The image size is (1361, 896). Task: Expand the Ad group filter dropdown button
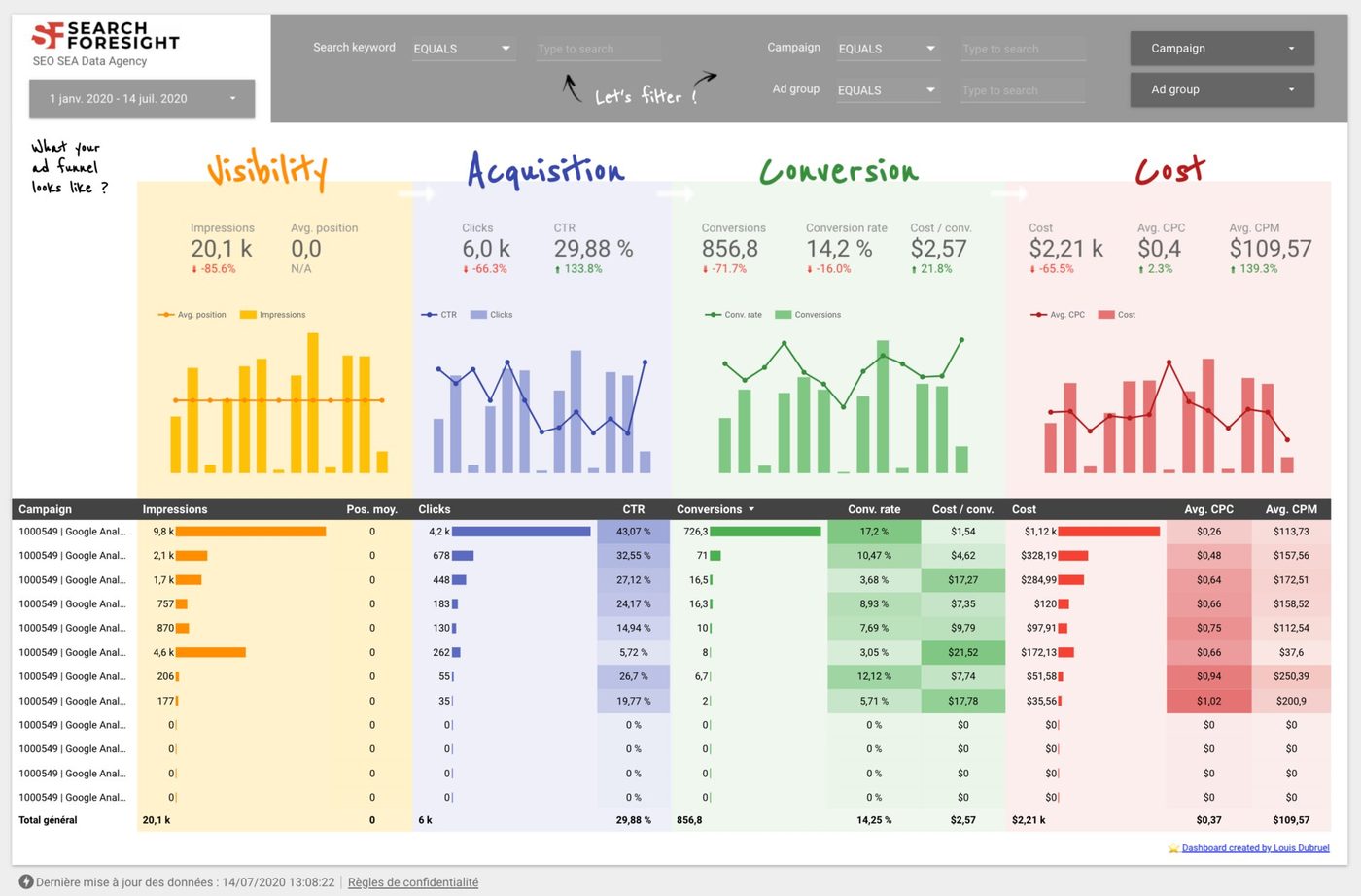point(1222,89)
